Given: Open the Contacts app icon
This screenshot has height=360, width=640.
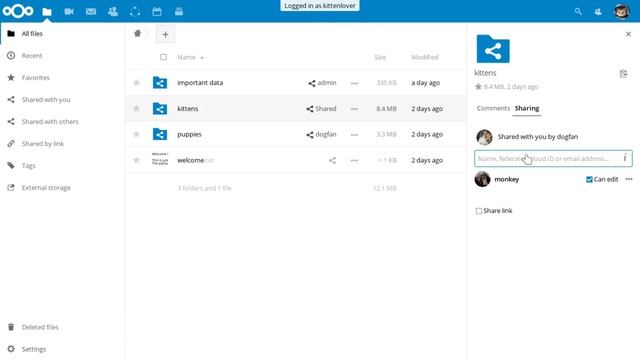Looking at the screenshot, I should tap(113, 11).
